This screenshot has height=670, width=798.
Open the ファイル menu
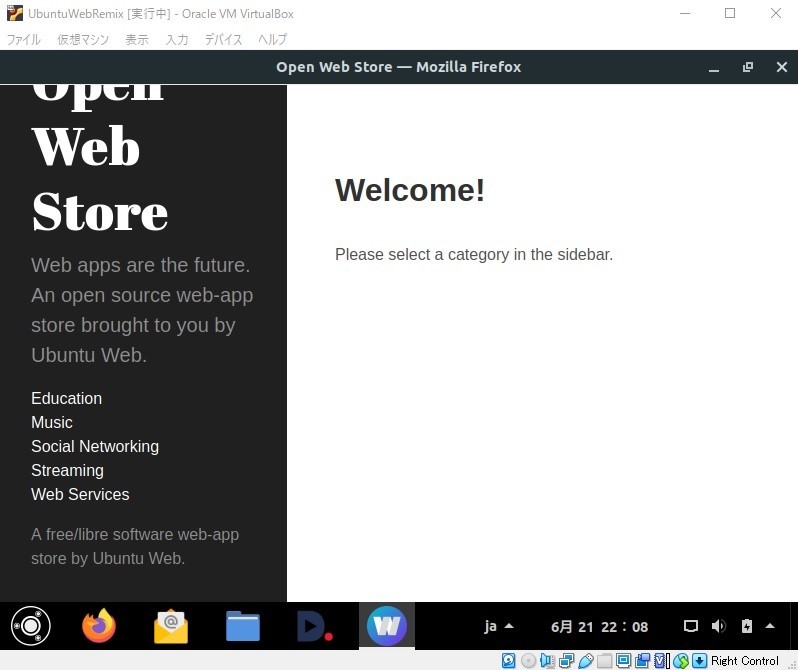pos(23,39)
